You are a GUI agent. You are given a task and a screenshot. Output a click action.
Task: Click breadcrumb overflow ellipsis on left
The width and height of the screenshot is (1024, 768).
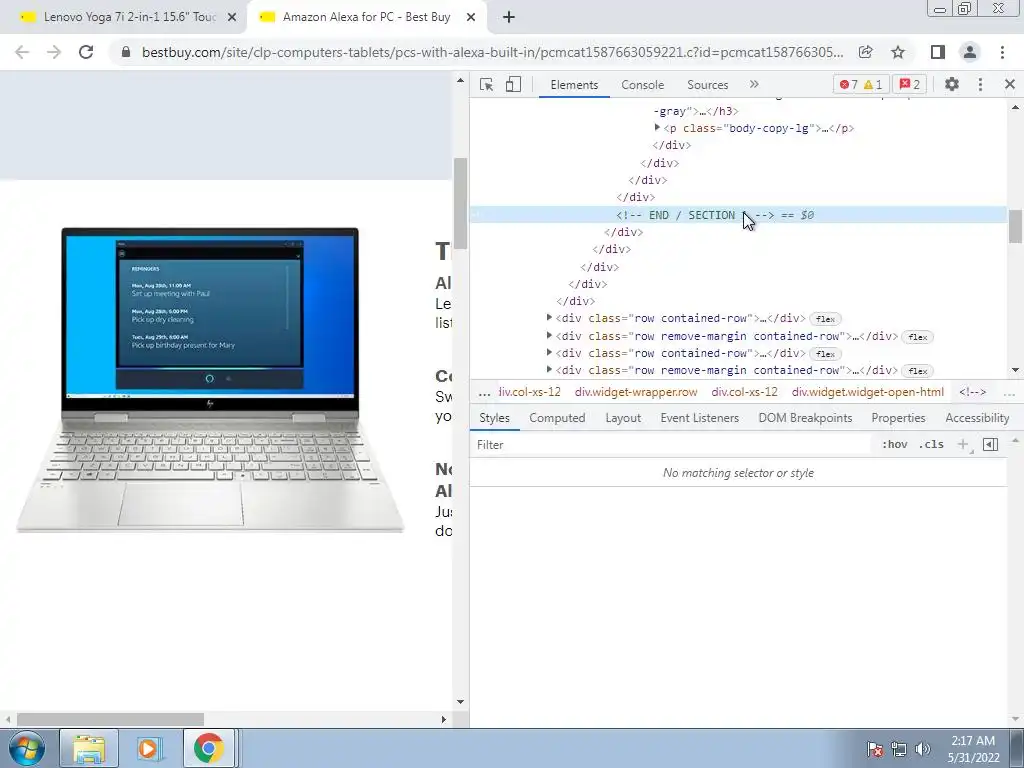484,392
